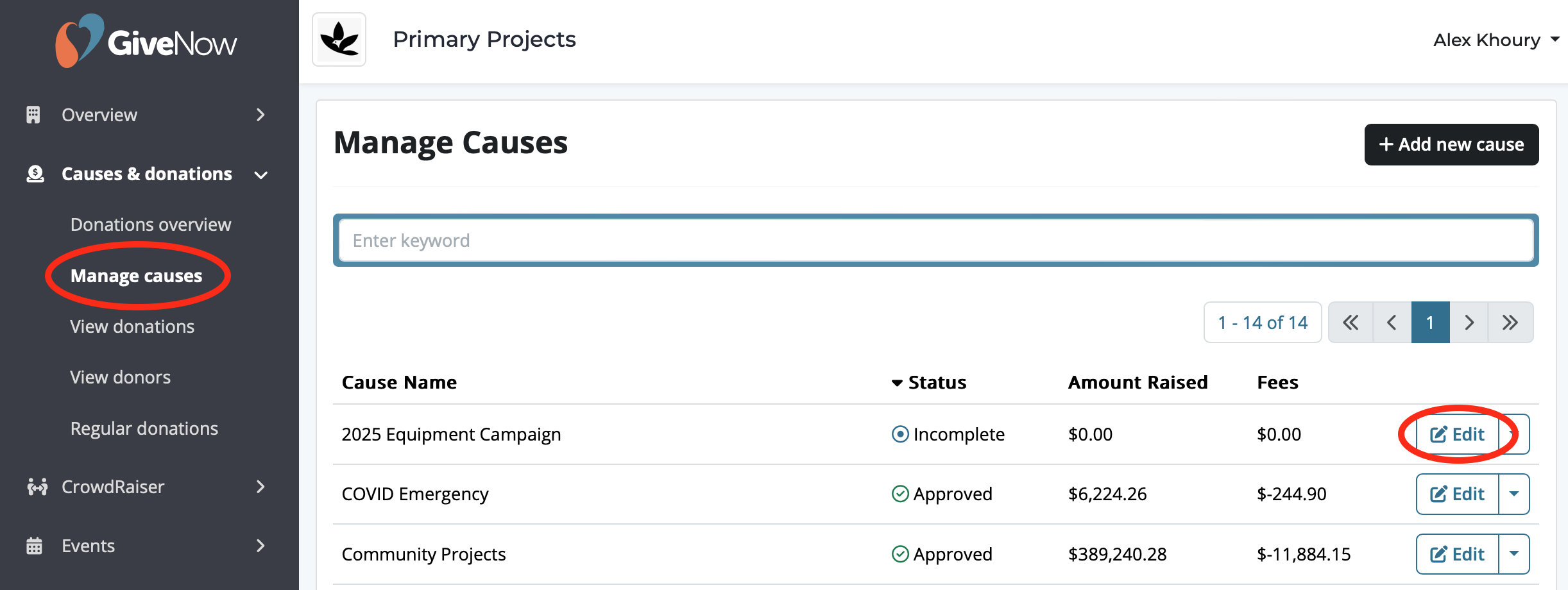1568x590 pixels.
Task: Collapse the Causes & donations section
Action: [x=260, y=174]
